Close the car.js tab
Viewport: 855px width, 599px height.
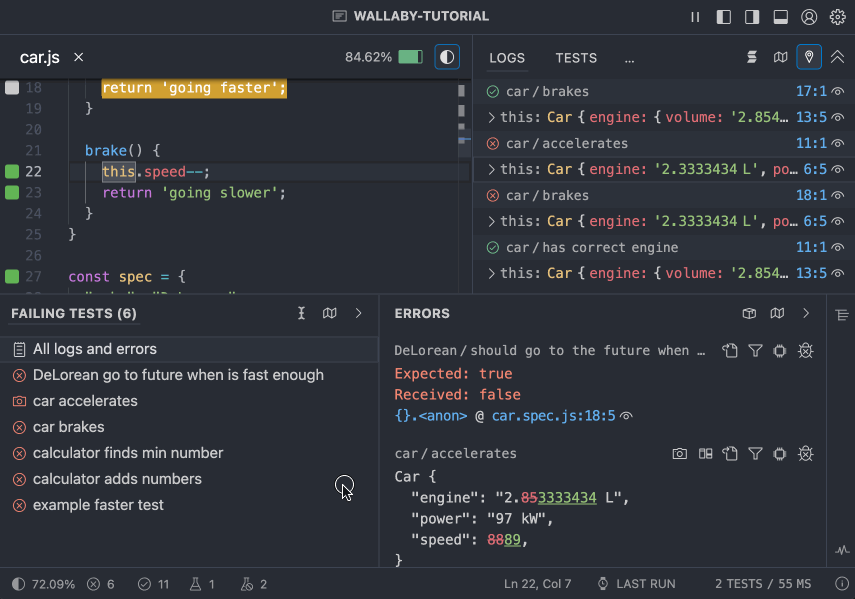[79, 57]
